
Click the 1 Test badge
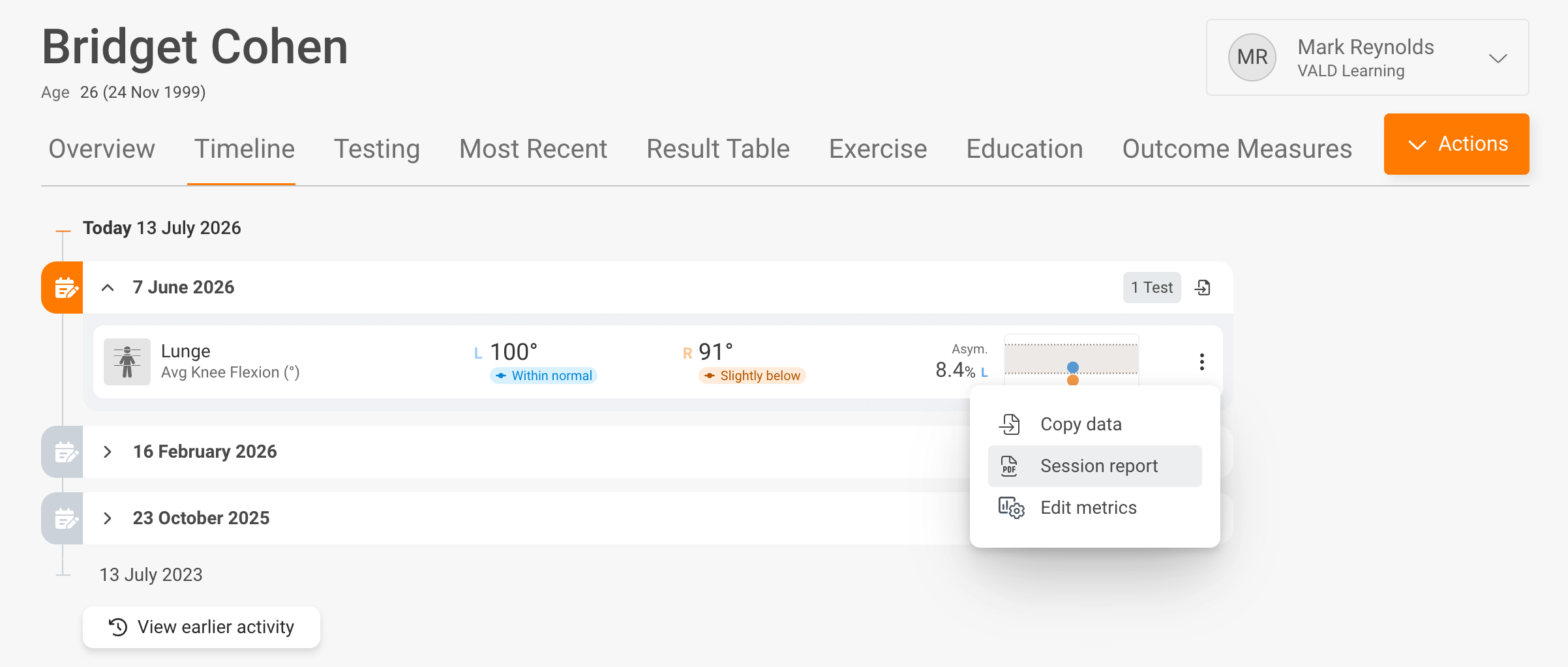coord(1152,288)
